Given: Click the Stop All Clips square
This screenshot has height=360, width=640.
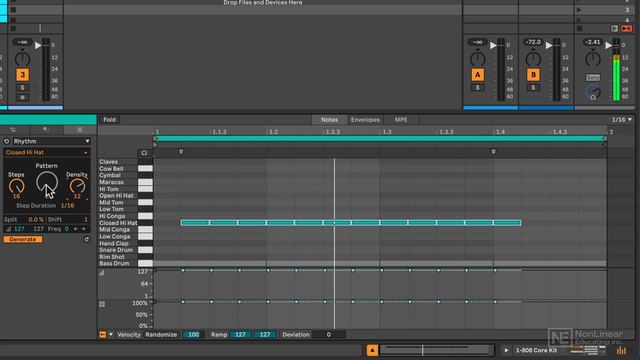Looking at the screenshot, I should (x=579, y=29).
